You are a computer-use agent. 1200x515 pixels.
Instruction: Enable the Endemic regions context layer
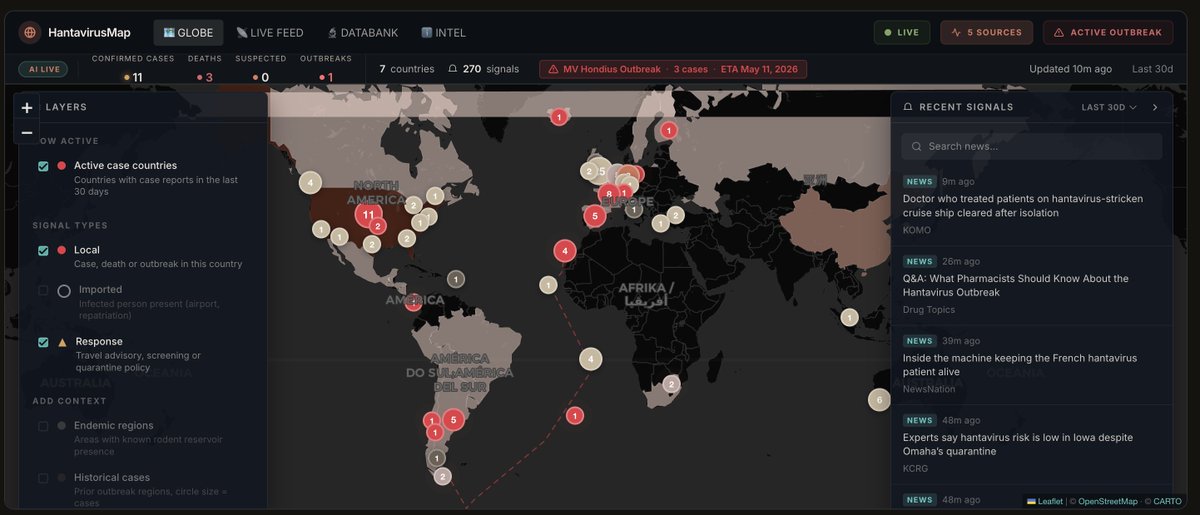(x=43, y=426)
